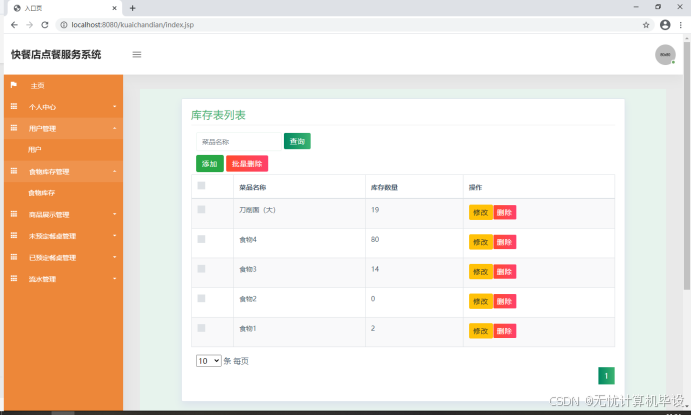Toggle the select-all checkbox in table header
This screenshot has width=692, height=415.
[201, 185]
